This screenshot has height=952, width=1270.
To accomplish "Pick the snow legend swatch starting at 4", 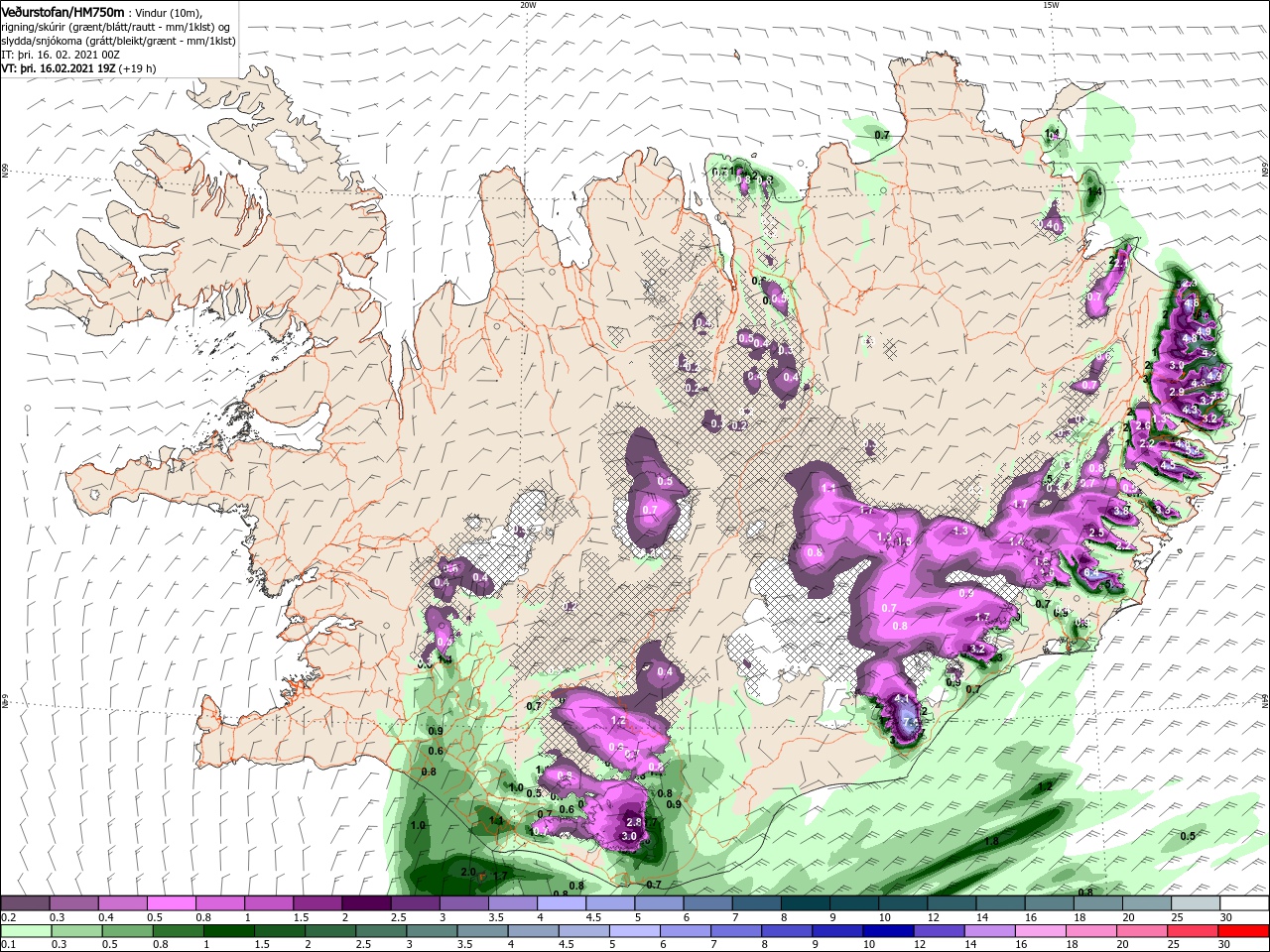I will click(x=560, y=903).
